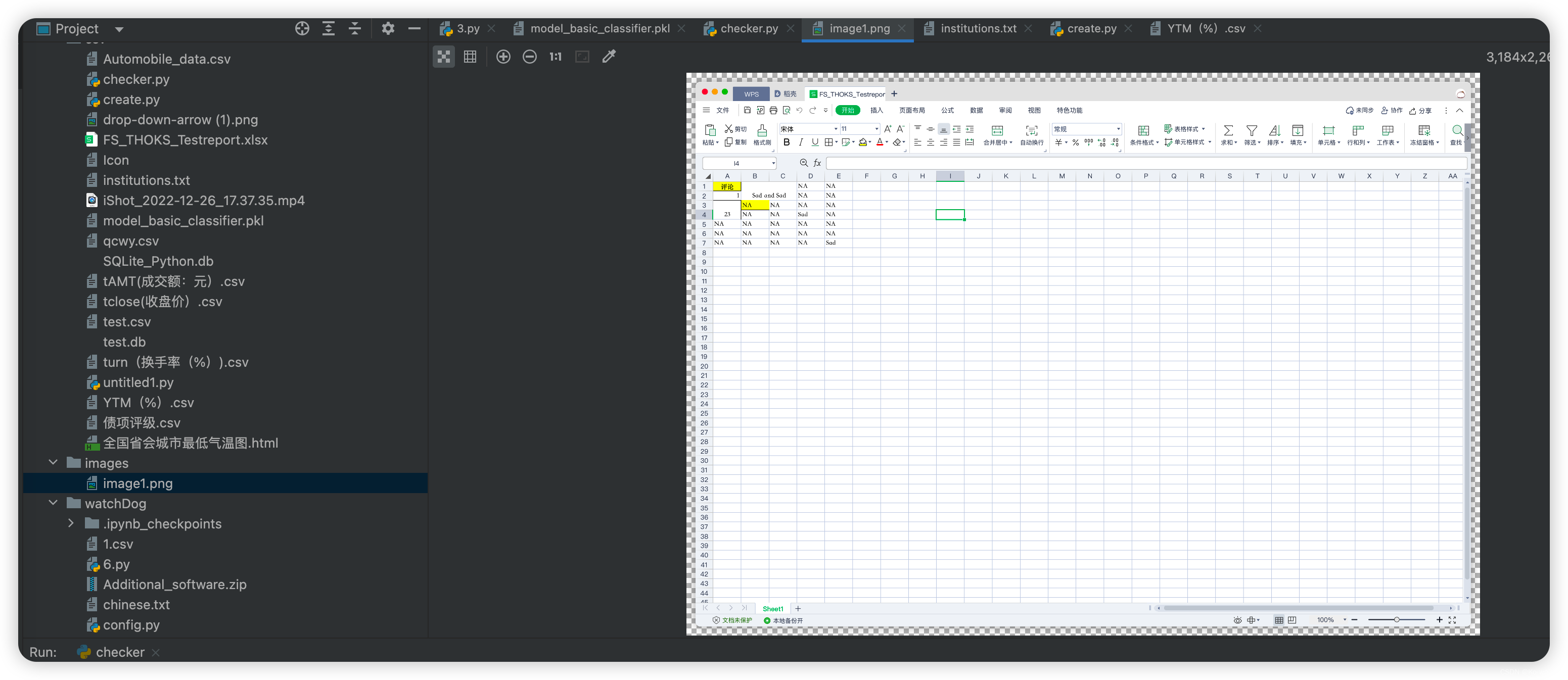Select Automobile_data.csv in project tree
The height and width of the screenshot is (680, 1568).
pos(166,59)
